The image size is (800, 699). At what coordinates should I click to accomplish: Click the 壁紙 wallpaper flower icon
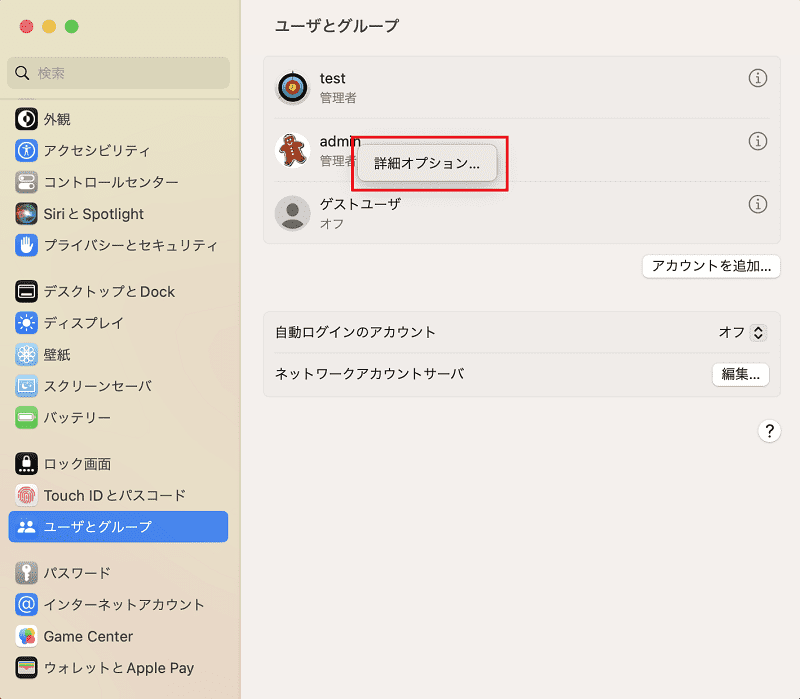[x=26, y=355]
